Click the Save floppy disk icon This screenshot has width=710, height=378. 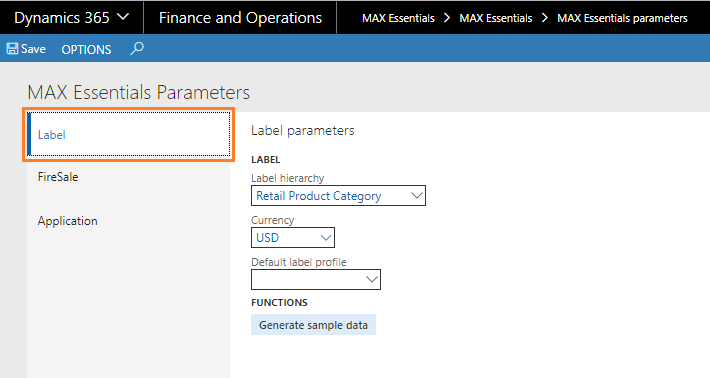tap(12, 49)
